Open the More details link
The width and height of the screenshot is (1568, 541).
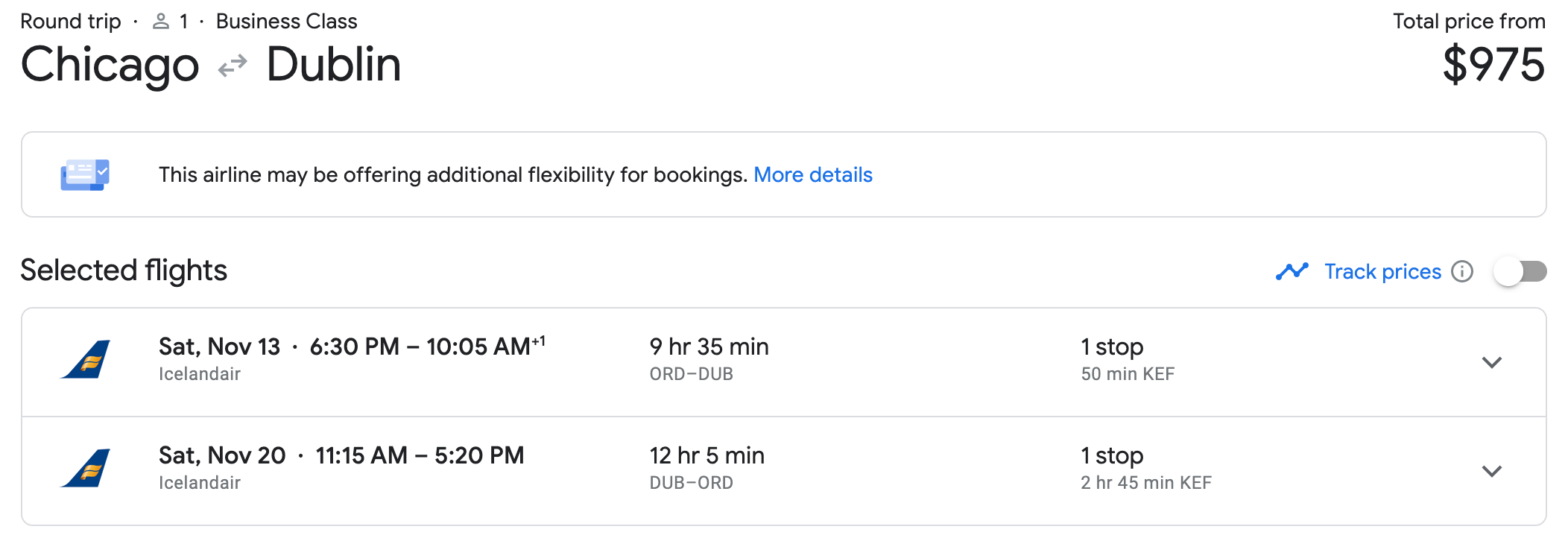[x=812, y=175]
